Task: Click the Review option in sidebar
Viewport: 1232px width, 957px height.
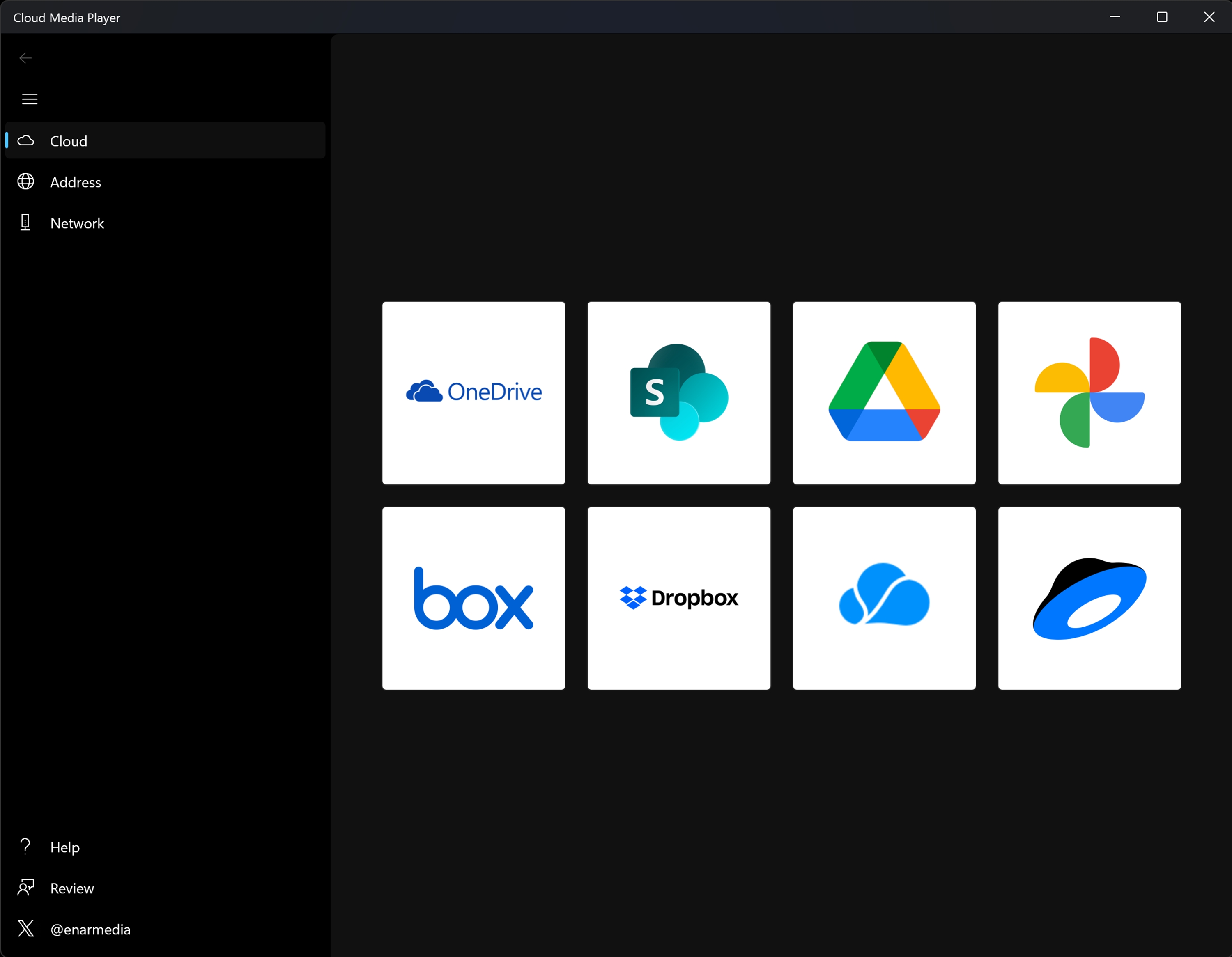Action: [x=71, y=888]
